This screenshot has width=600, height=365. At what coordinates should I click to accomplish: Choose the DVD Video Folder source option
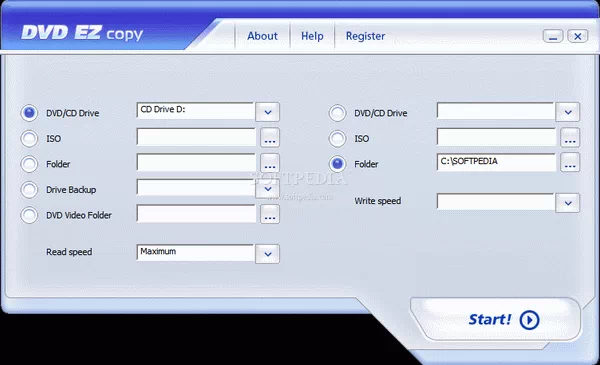point(29,215)
